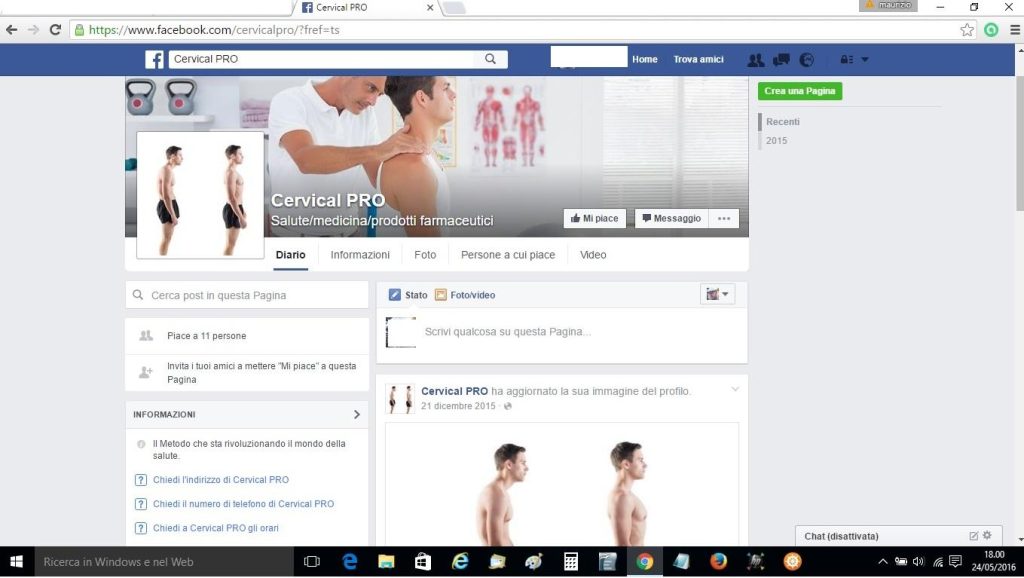Switch to the Video tab
Viewport: 1024px width, 578px height.
tap(593, 255)
